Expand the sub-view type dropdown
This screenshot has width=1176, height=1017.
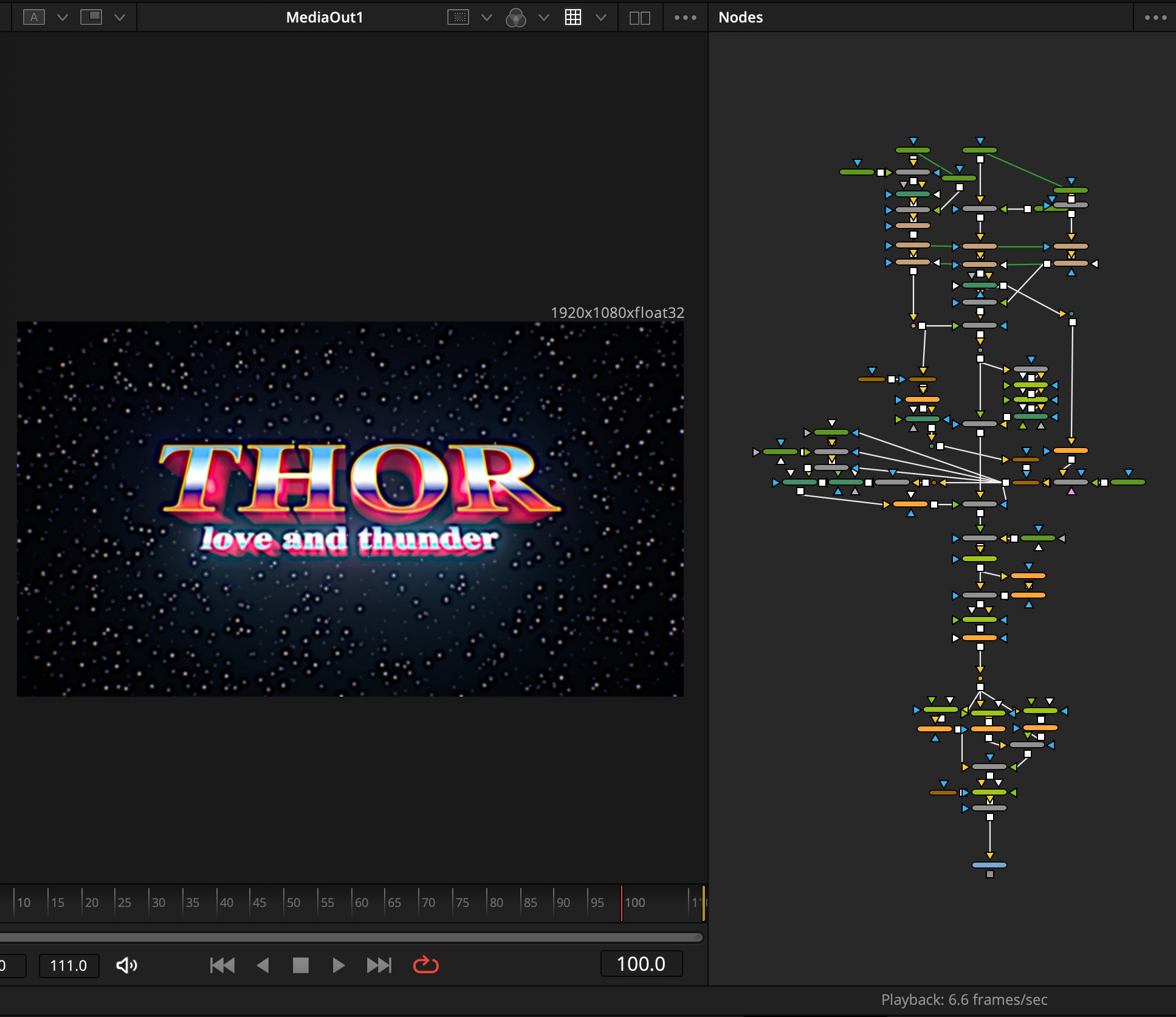(120, 17)
